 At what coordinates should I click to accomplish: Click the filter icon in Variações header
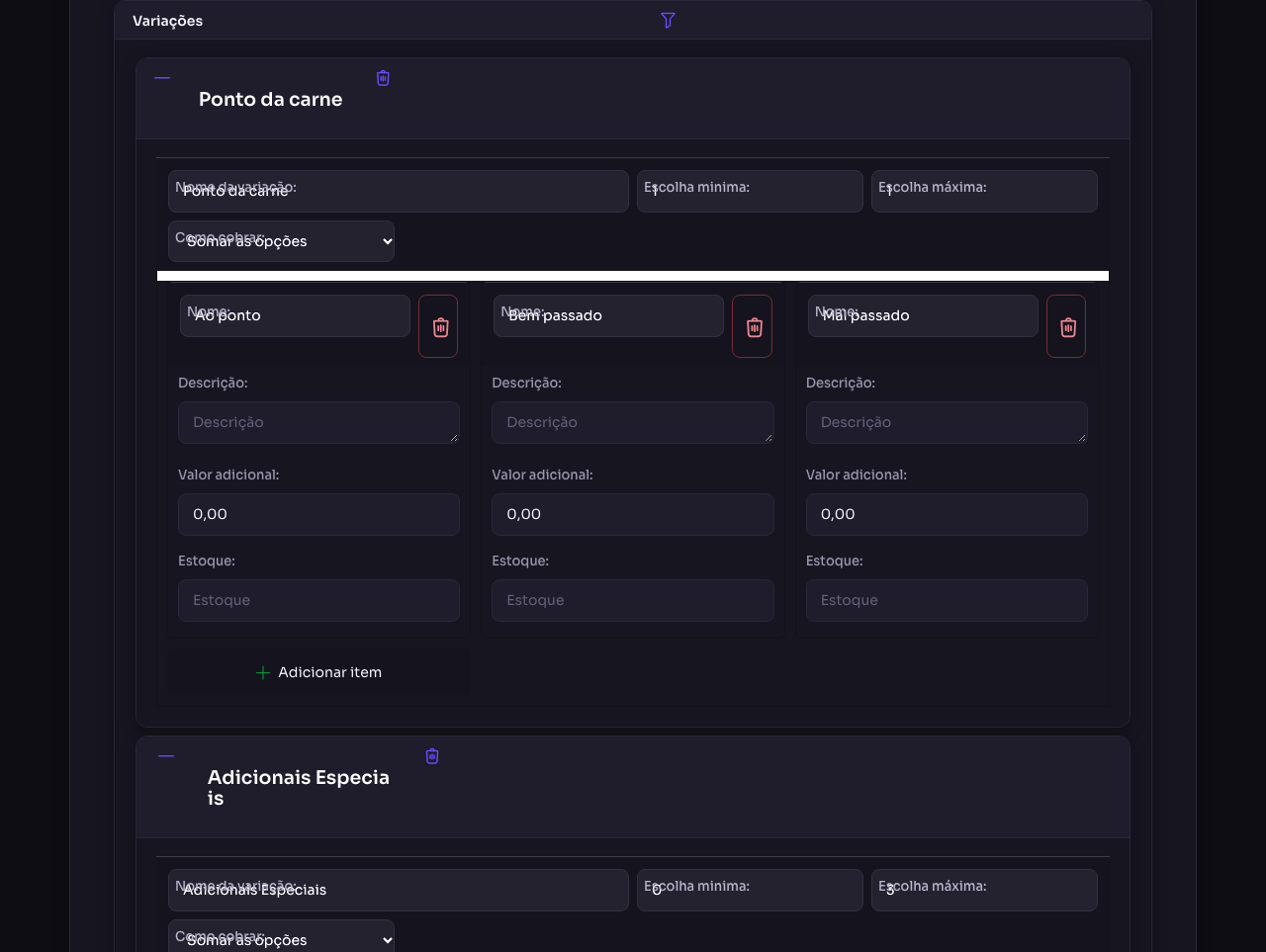pos(668,21)
